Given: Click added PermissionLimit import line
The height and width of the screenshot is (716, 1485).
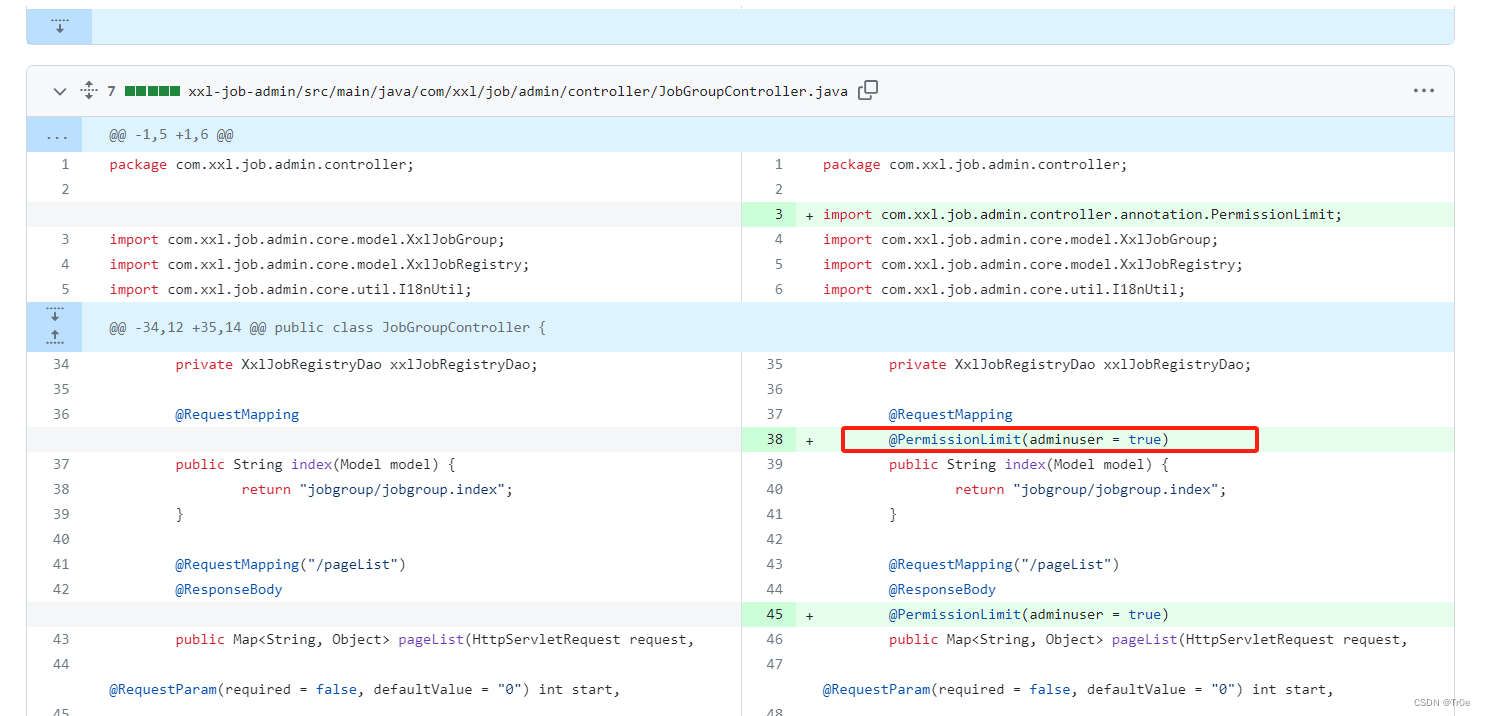Looking at the screenshot, I should (1082, 214).
